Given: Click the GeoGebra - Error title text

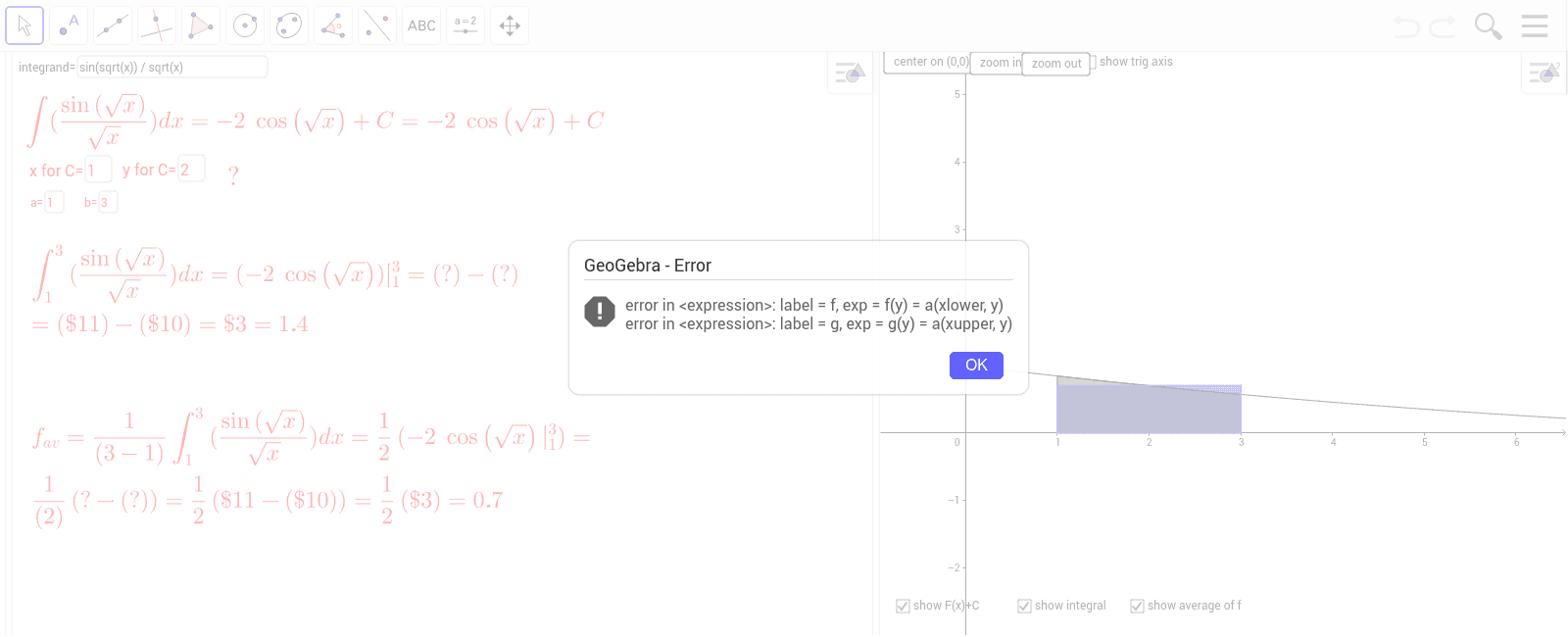Looking at the screenshot, I should 648,266.
